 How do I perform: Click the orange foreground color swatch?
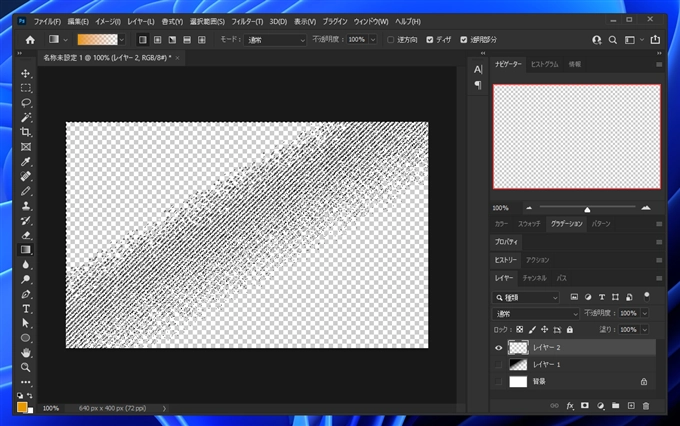(x=23, y=406)
